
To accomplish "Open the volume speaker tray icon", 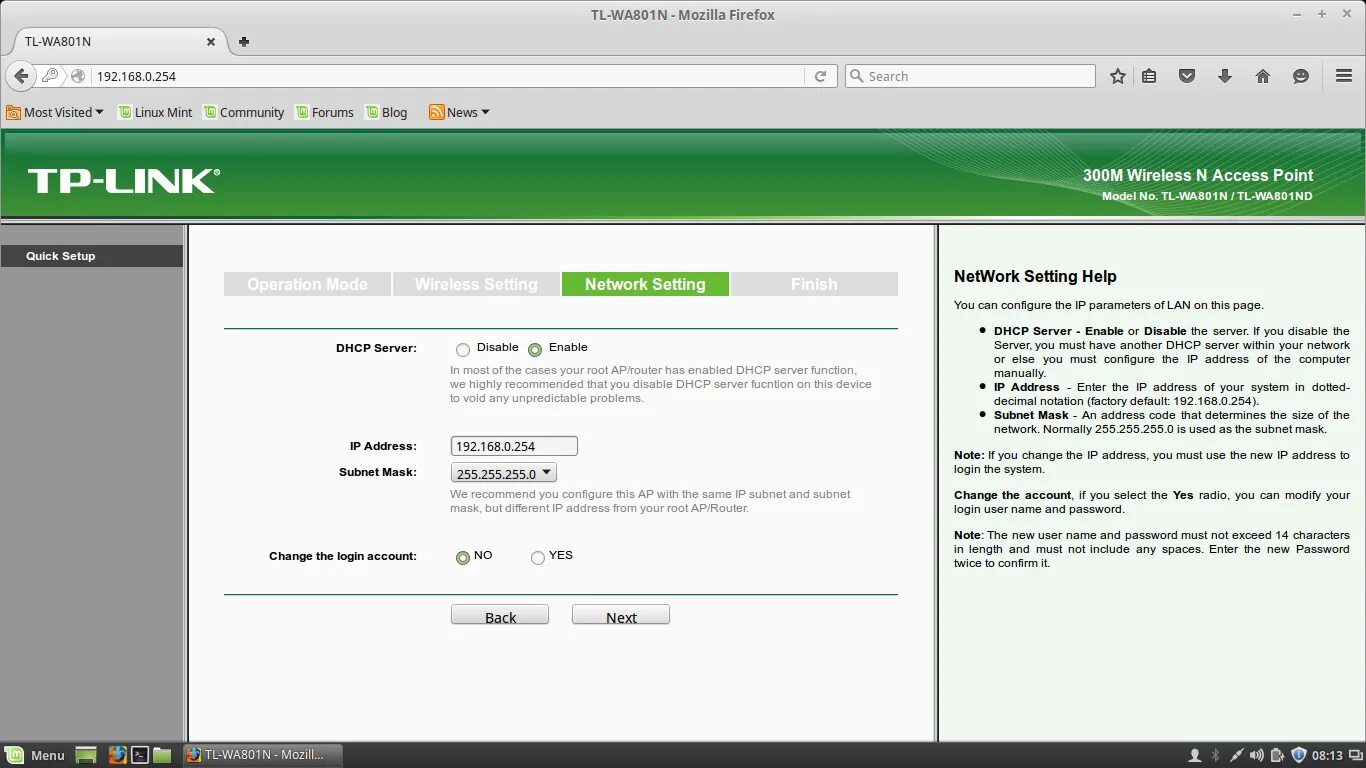I will coord(1257,755).
